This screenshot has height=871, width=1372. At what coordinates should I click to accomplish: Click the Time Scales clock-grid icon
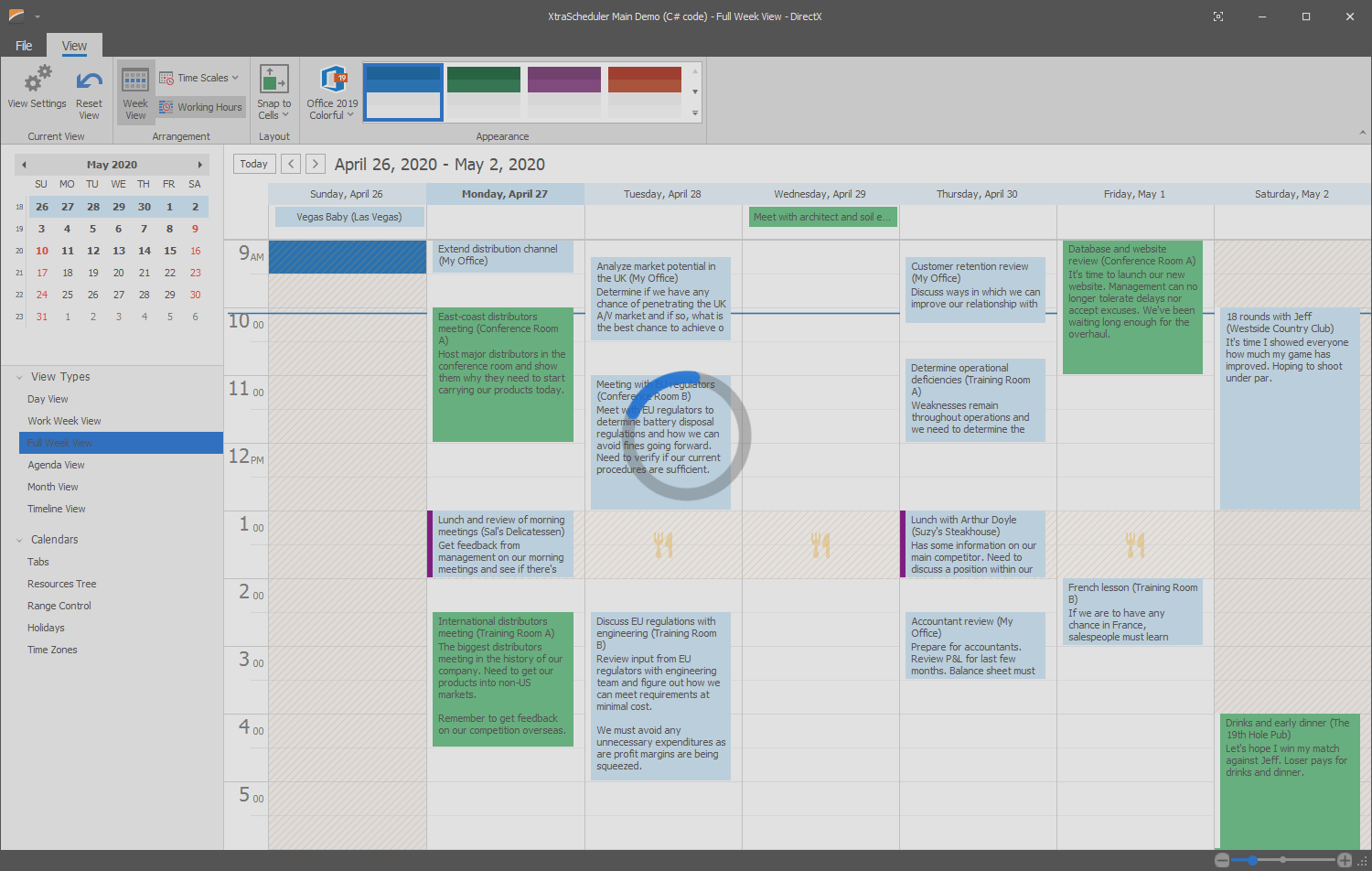click(x=166, y=78)
